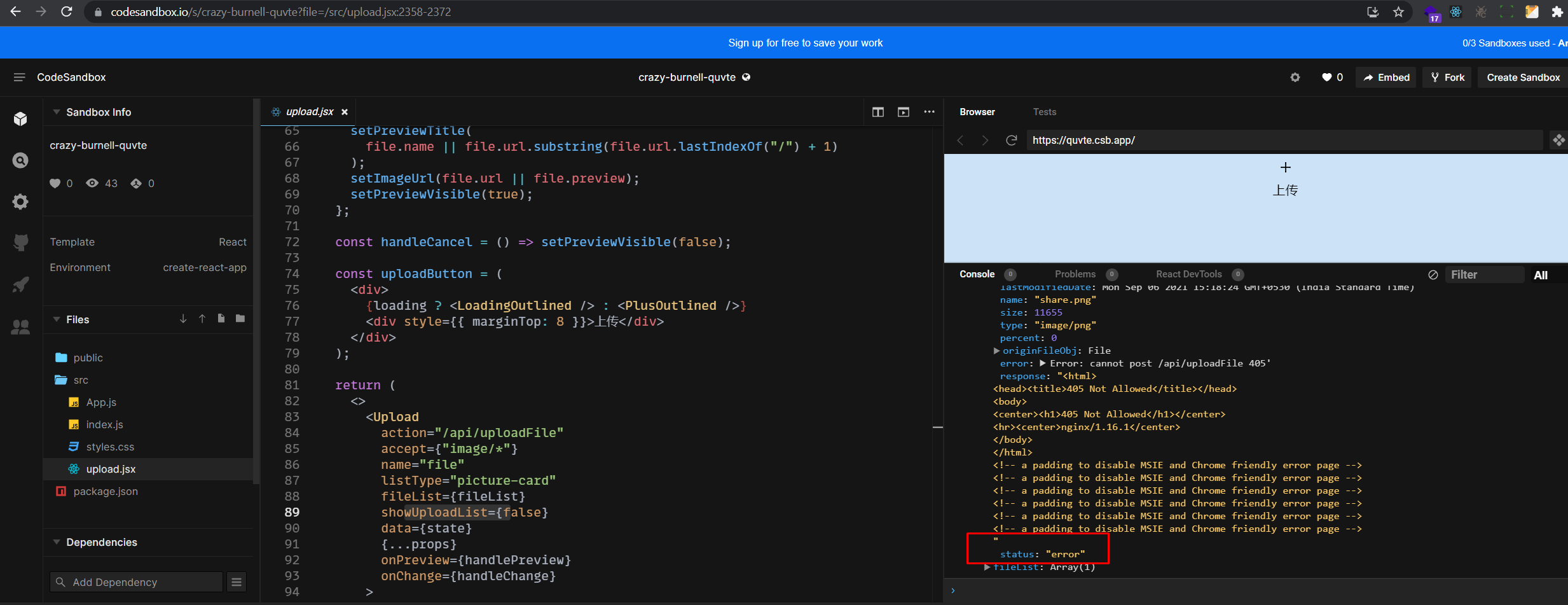Switch to the Tests tab
Viewport: 1568px width, 605px height.
tap(1043, 111)
